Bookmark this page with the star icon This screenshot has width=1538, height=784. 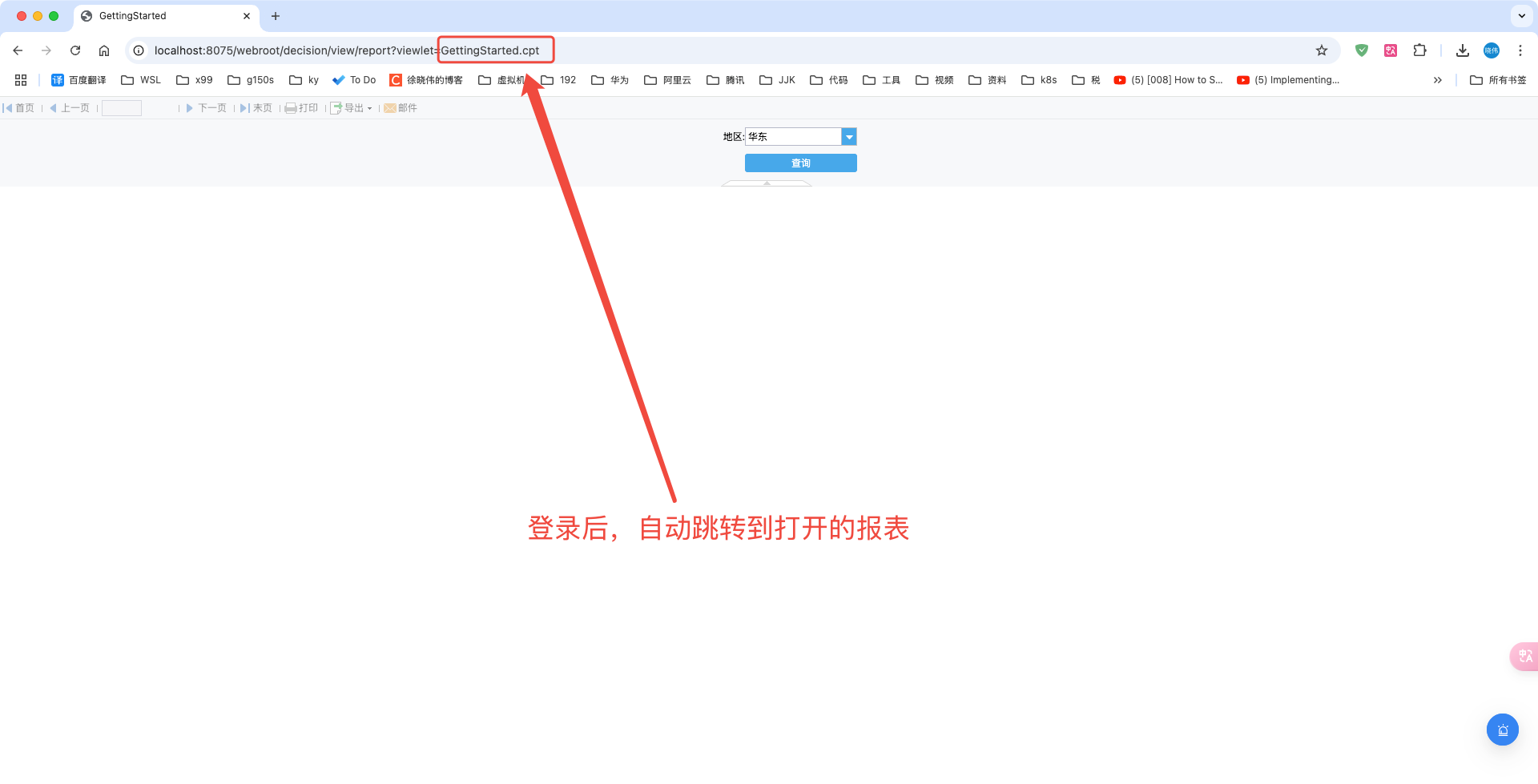(1322, 50)
